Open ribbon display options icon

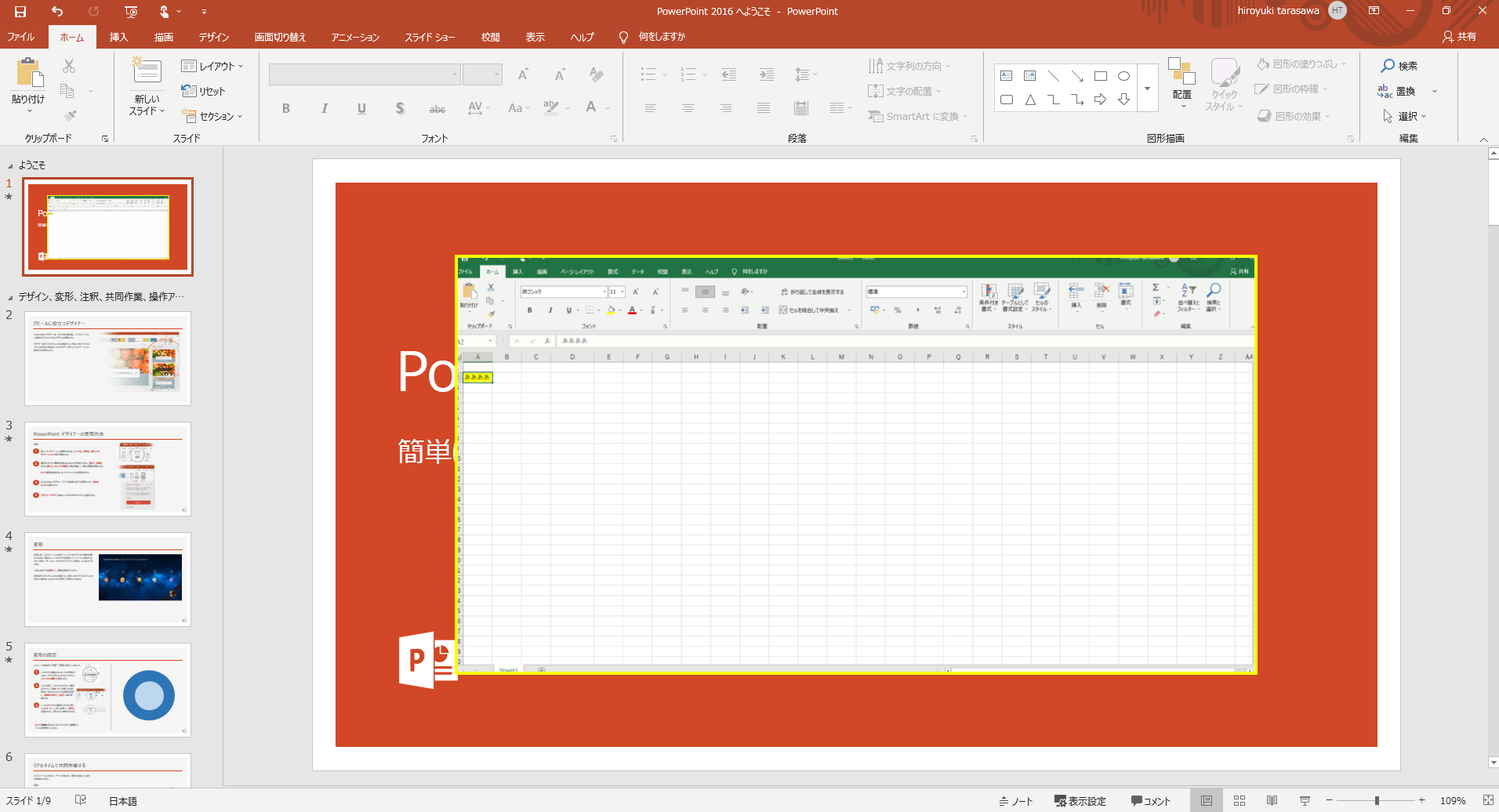1374,11
